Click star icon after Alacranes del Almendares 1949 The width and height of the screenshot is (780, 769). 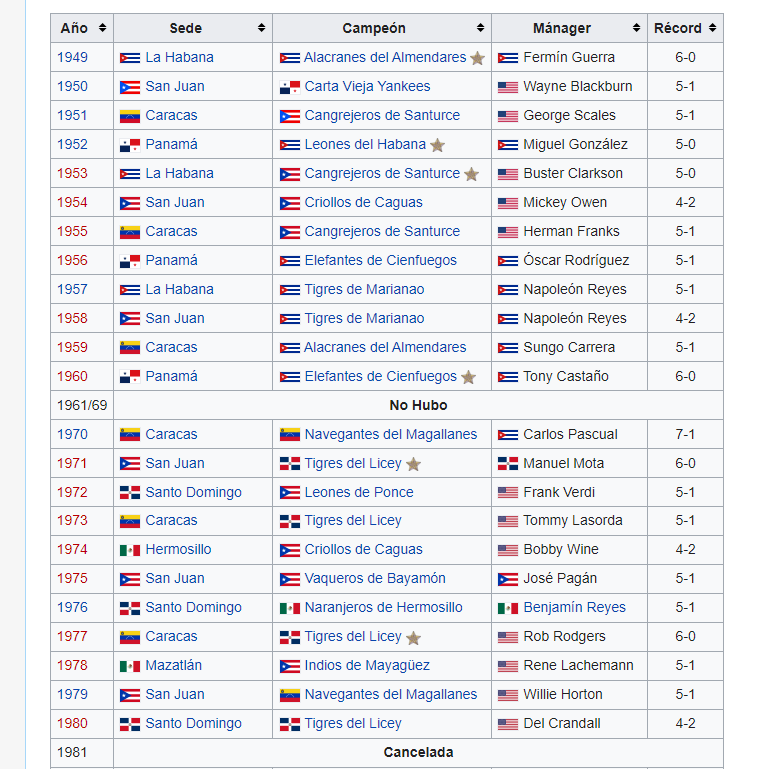[478, 58]
